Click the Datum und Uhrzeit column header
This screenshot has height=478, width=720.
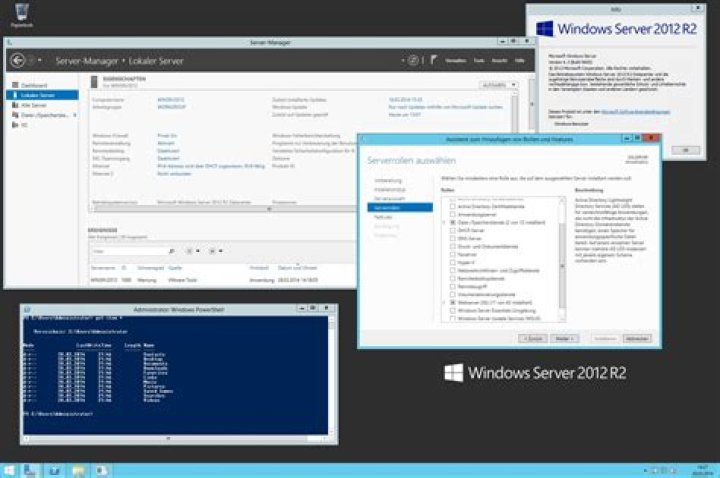point(297,268)
